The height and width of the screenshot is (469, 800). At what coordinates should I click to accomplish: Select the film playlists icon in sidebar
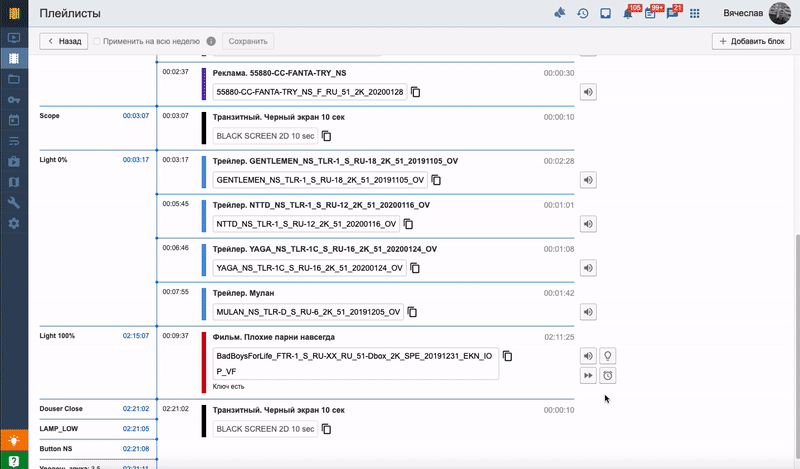coord(14,58)
